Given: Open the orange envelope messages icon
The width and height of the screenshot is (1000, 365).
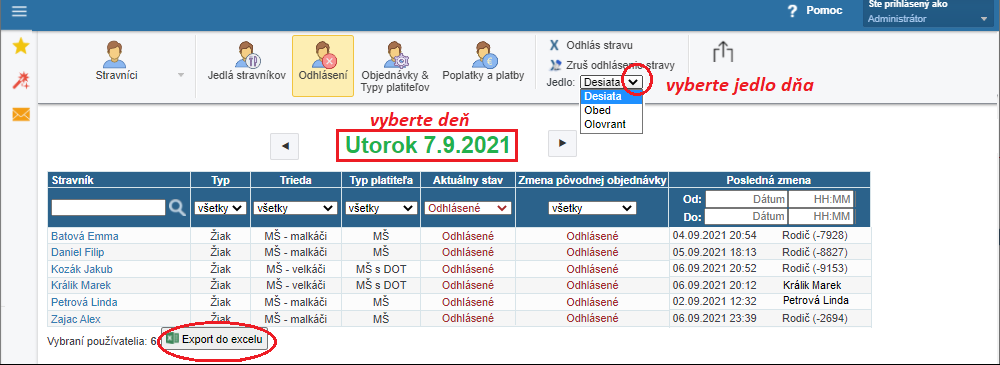Looking at the screenshot, I should 21,114.
